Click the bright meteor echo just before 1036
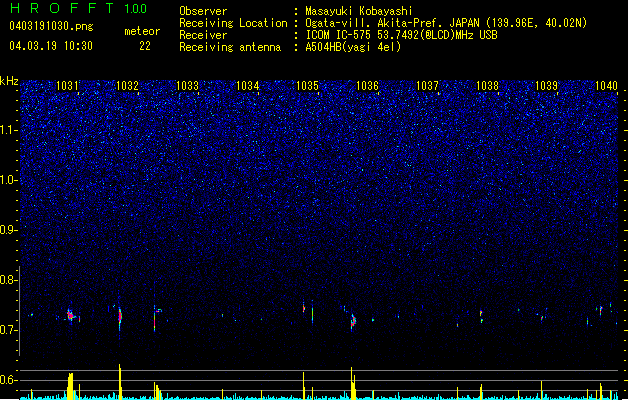 (353, 322)
